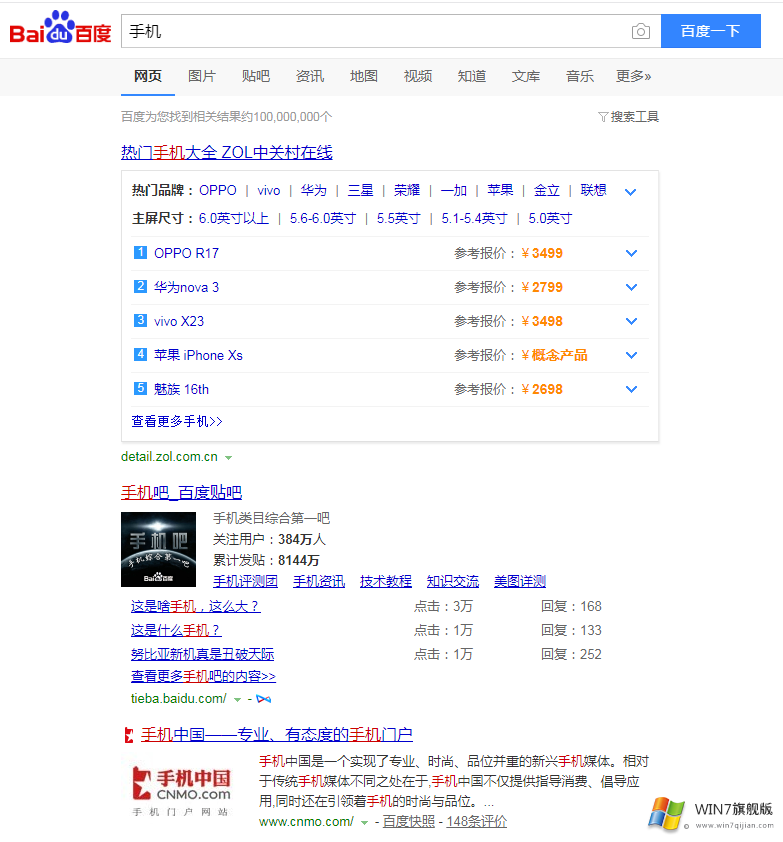Image resolution: width=783 pixels, height=842 pixels.
Task: Click the 手机吧 thumbnail image
Action: coord(158,549)
